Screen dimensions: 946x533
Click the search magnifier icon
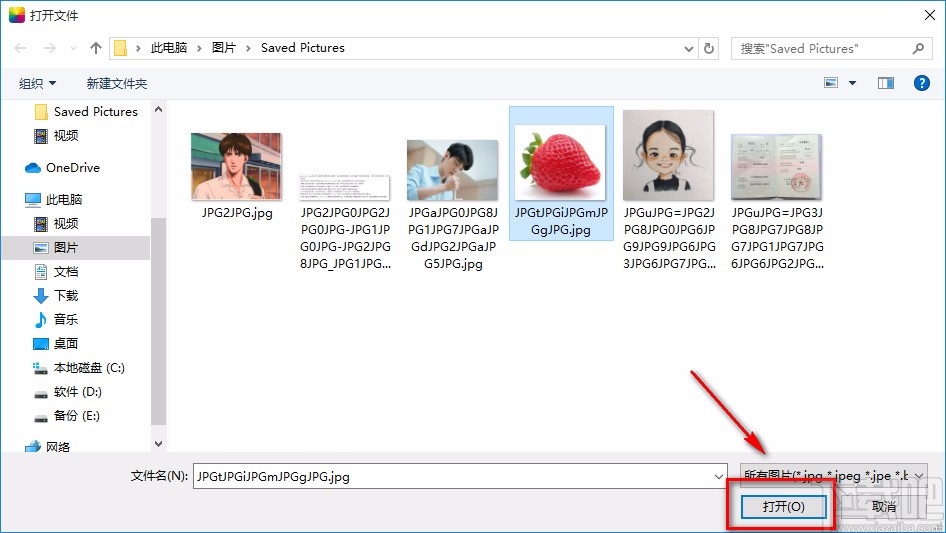(x=918, y=48)
